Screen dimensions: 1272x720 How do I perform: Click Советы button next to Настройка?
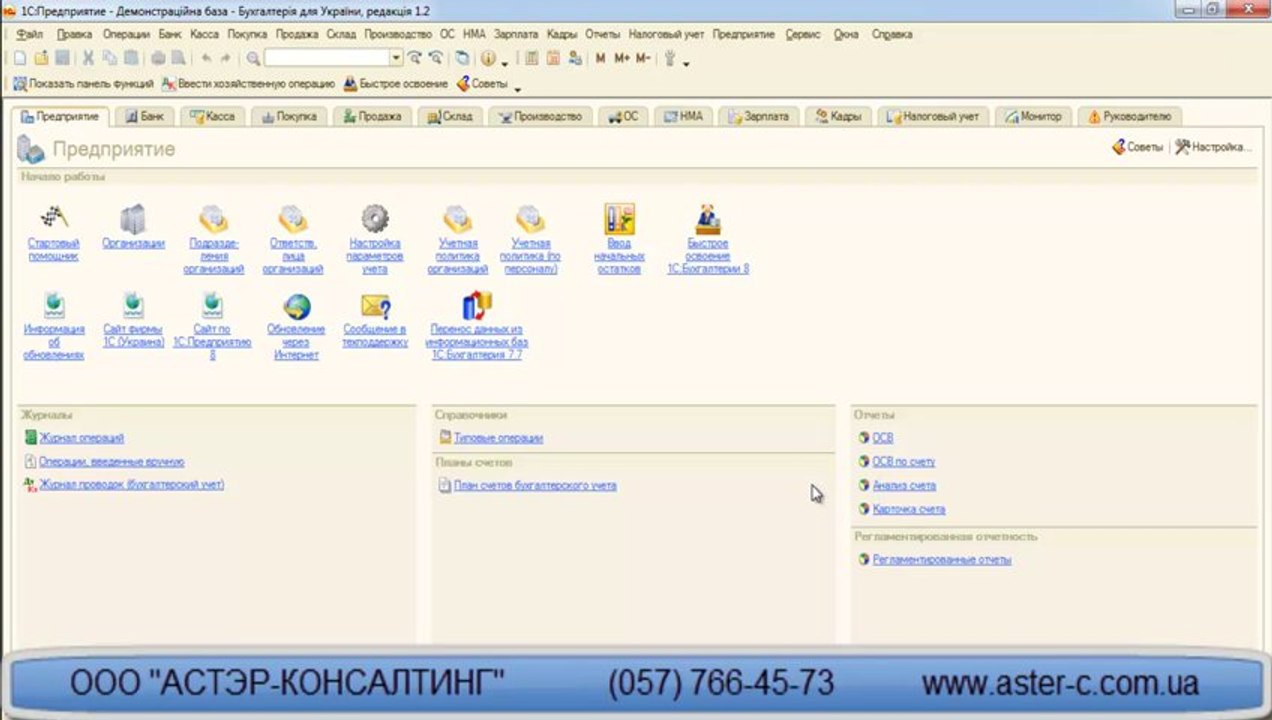coord(1137,147)
